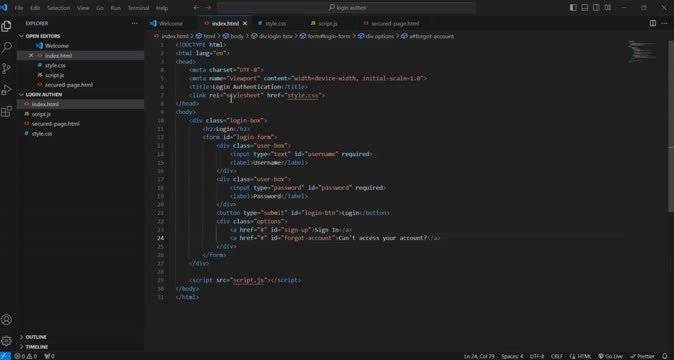This screenshot has height=360, width=674.
Task: Open the notifications bell in status bar
Action: coord(665,356)
